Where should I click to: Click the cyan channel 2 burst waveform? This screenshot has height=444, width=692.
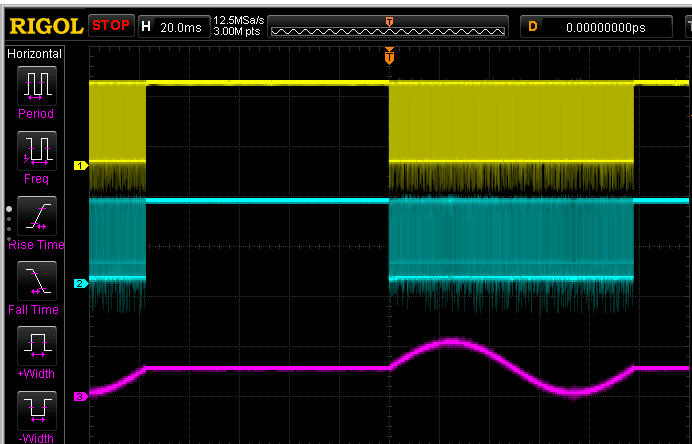point(510,240)
